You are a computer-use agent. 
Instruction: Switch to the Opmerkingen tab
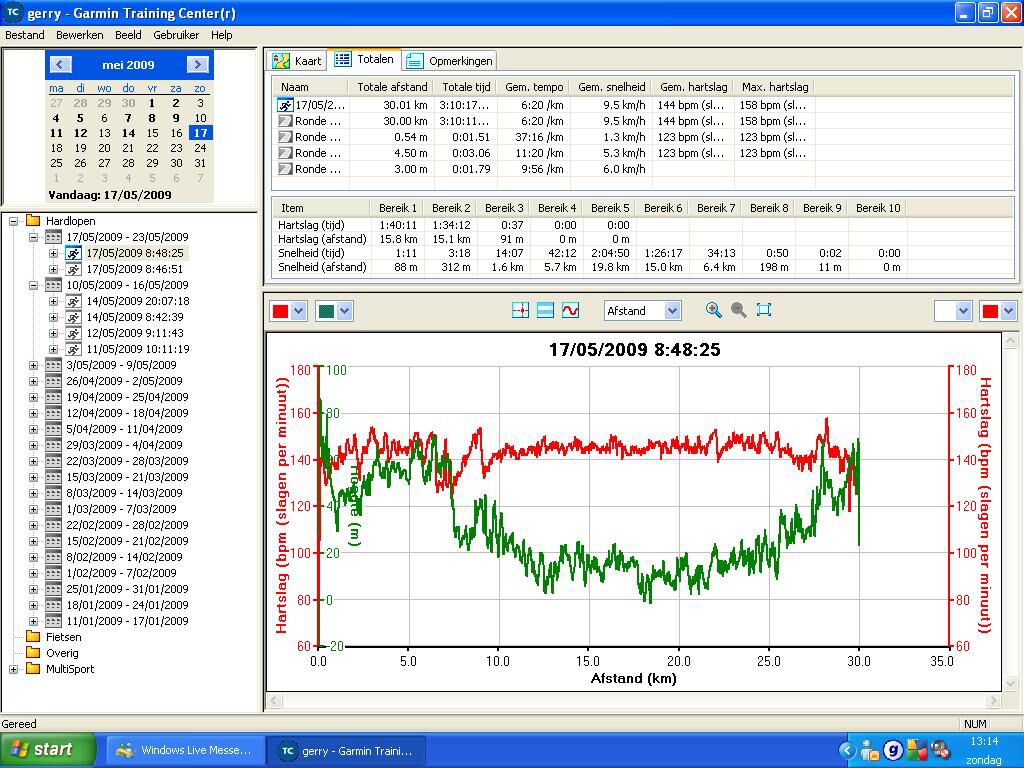click(x=449, y=61)
